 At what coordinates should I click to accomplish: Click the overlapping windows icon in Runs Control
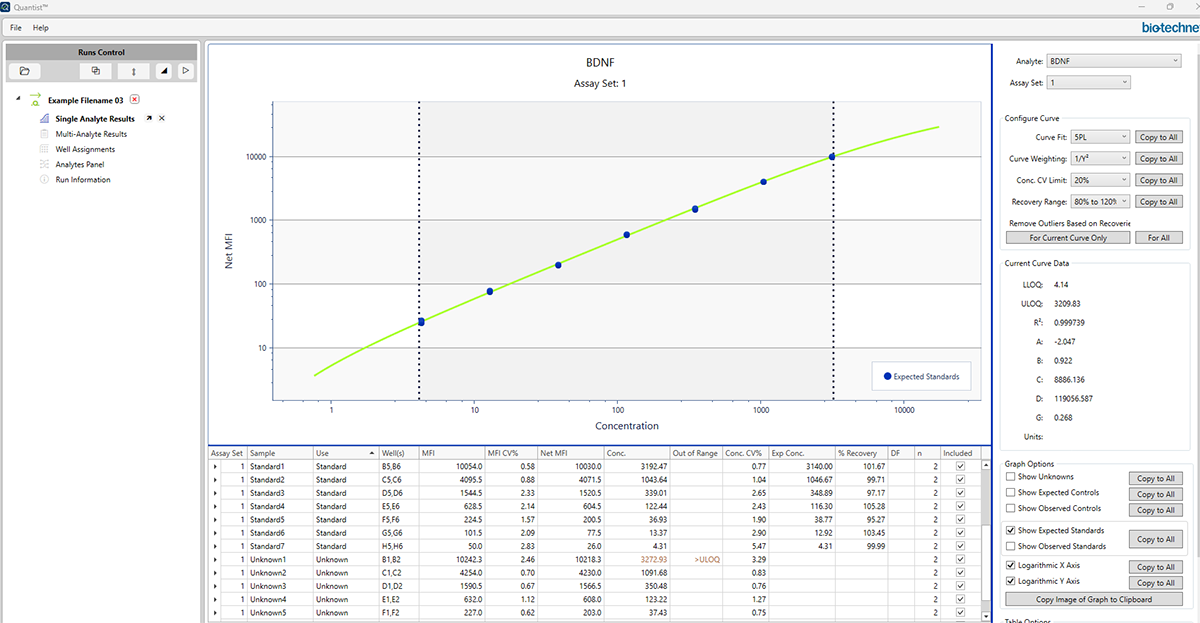pyautogui.click(x=95, y=71)
